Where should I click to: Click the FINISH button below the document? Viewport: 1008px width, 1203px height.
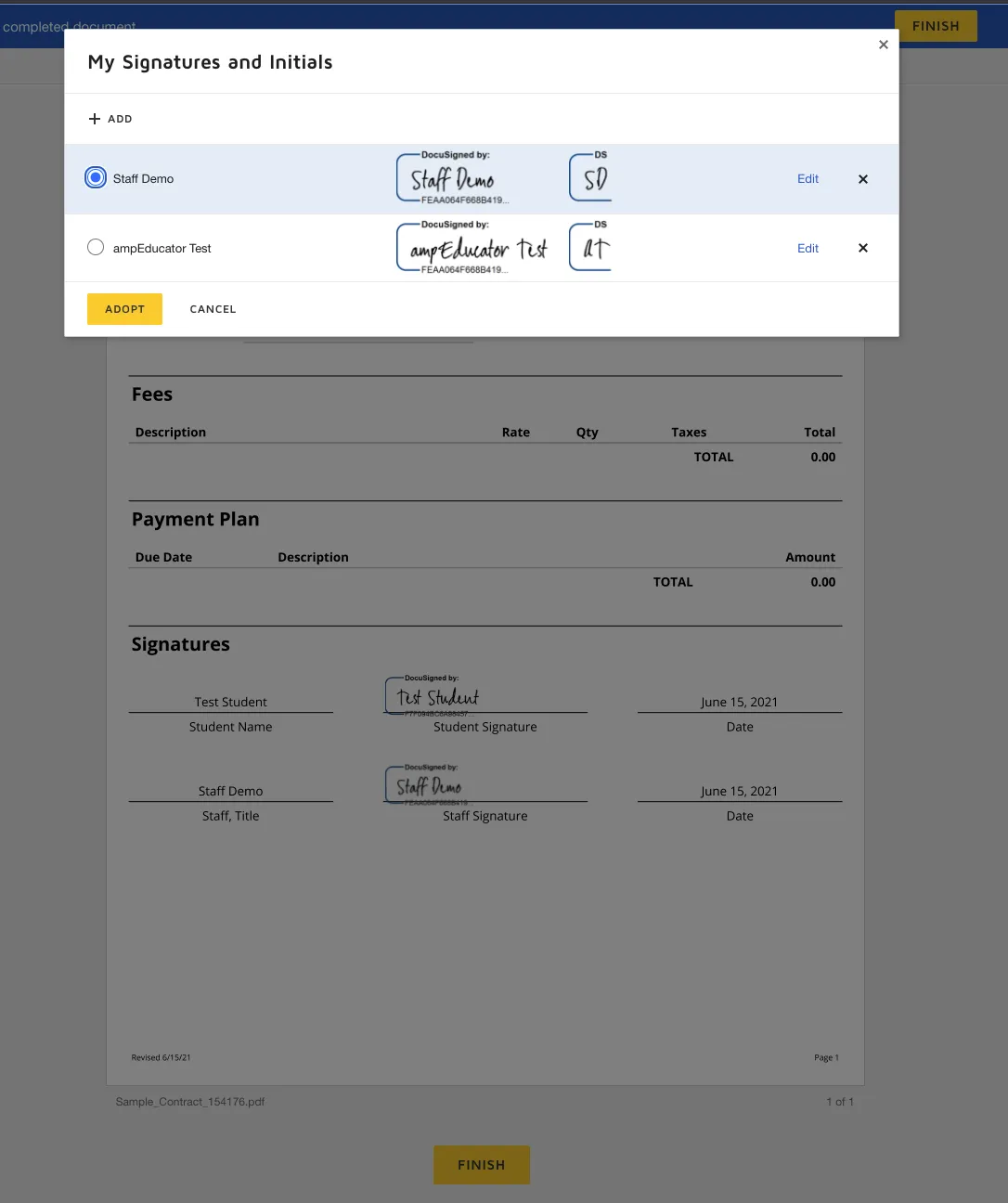pyautogui.click(x=482, y=1165)
